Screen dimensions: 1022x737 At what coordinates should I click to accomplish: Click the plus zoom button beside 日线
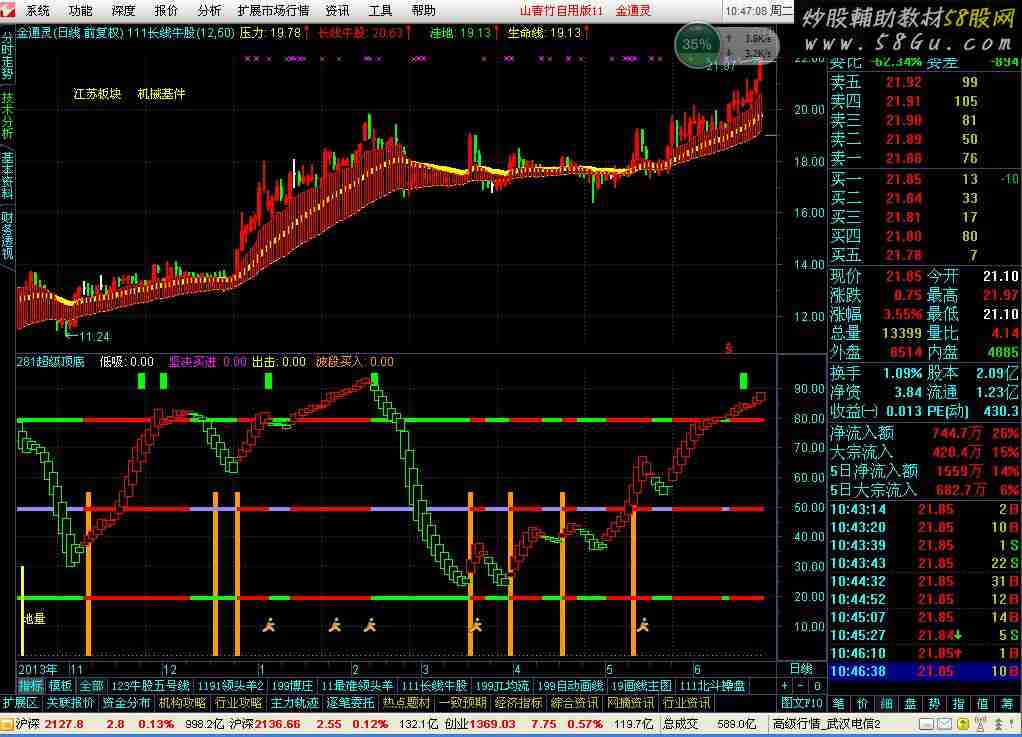pyautogui.click(x=786, y=686)
